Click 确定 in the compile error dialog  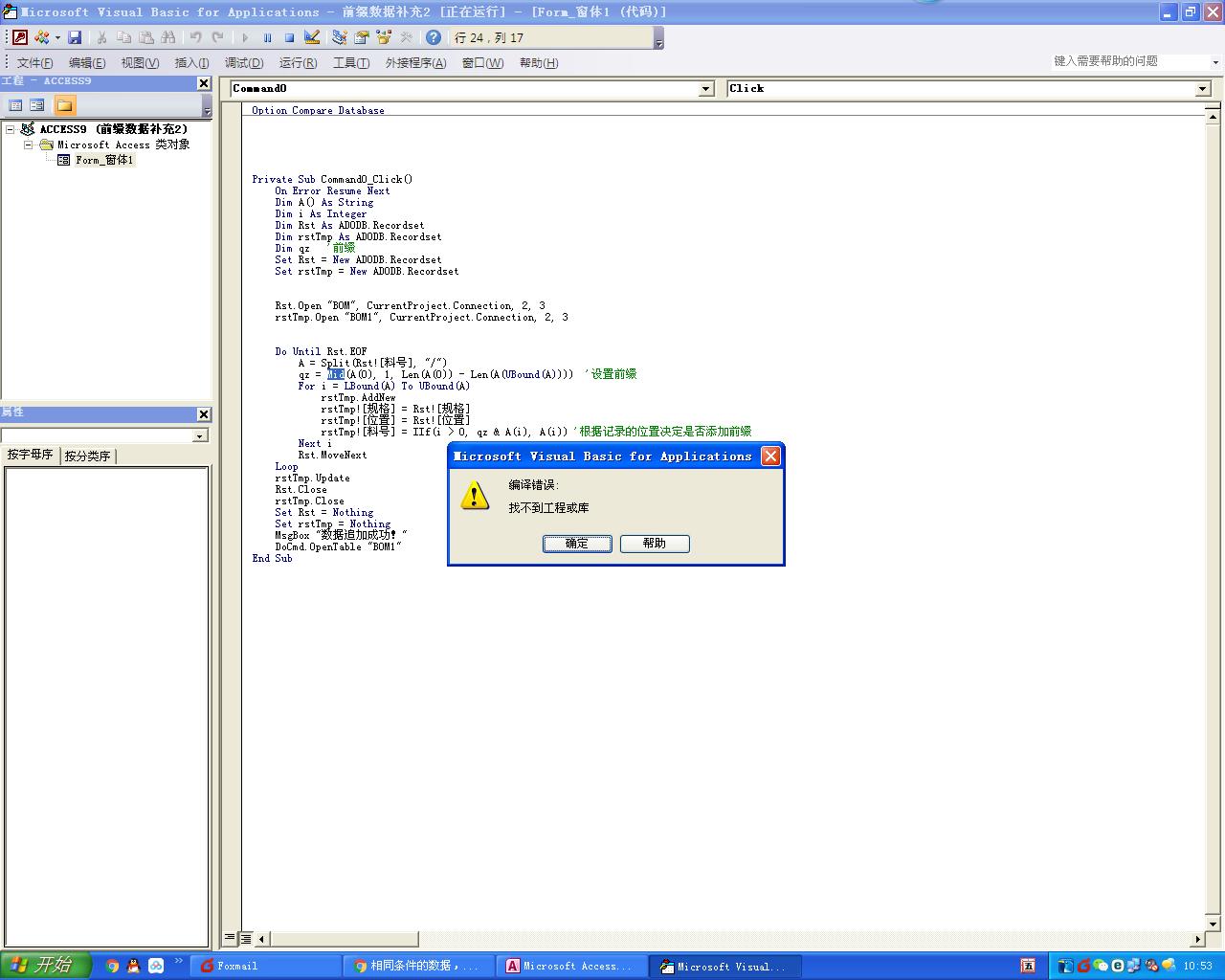(577, 544)
